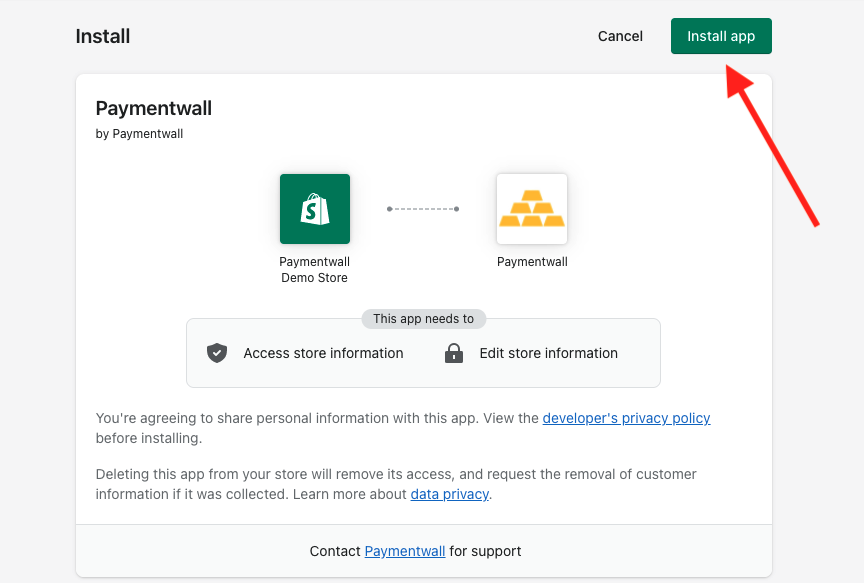Screen dimensions: 864x583
Task: Follow the Paymentwall support contact link
Action: pyautogui.click(x=404, y=551)
